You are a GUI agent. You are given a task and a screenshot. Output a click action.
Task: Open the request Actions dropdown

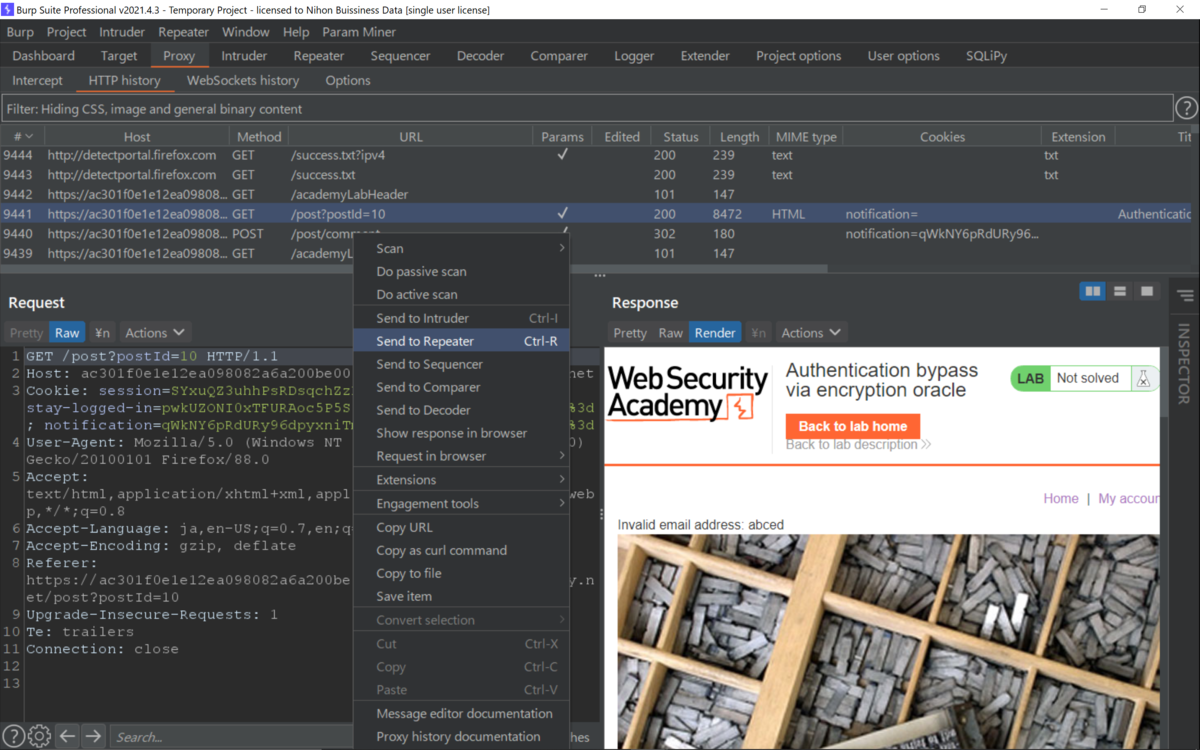(x=155, y=333)
